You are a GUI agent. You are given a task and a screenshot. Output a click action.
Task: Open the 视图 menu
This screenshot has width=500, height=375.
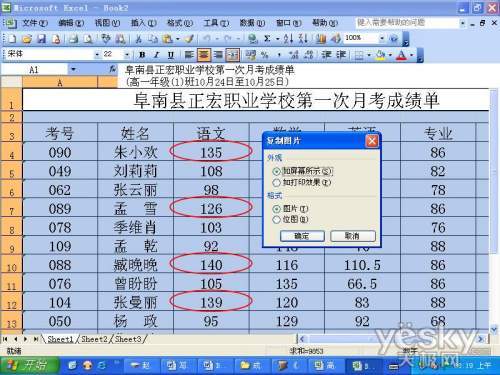coord(107,23)
